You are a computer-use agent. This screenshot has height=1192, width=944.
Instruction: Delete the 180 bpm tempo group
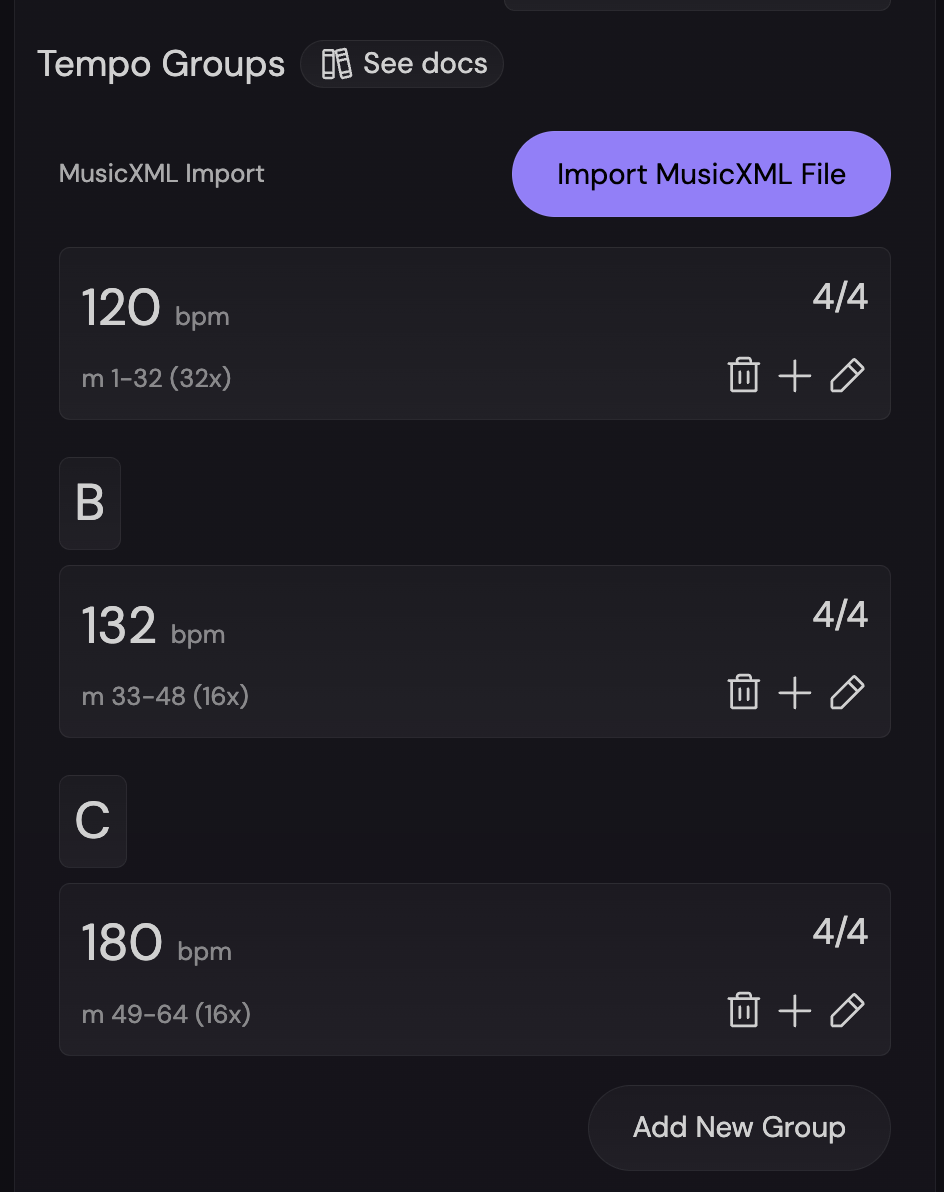pyautogui.click(x=744, y=1010)
